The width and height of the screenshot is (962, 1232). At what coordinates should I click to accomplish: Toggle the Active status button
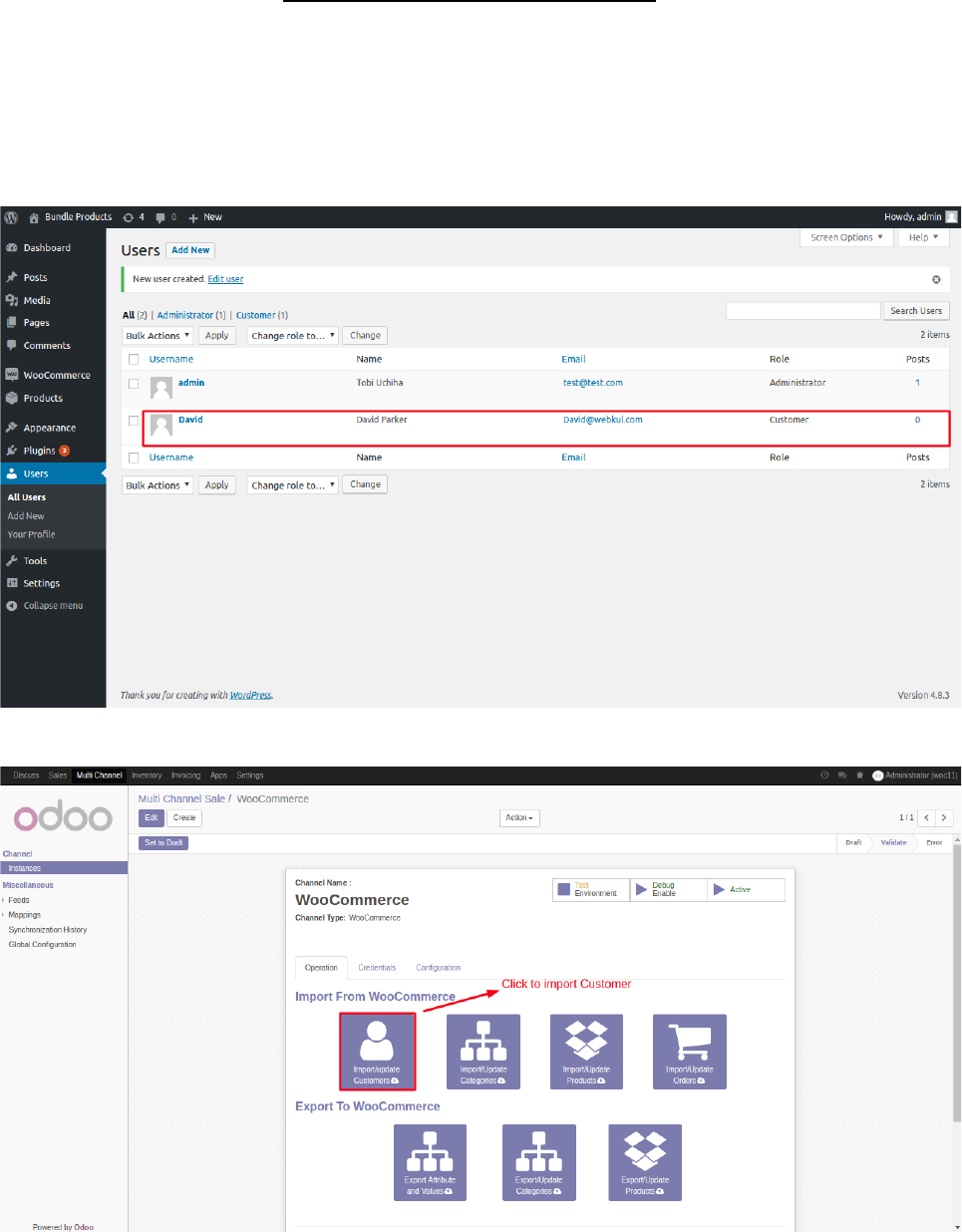click(746, 889)
